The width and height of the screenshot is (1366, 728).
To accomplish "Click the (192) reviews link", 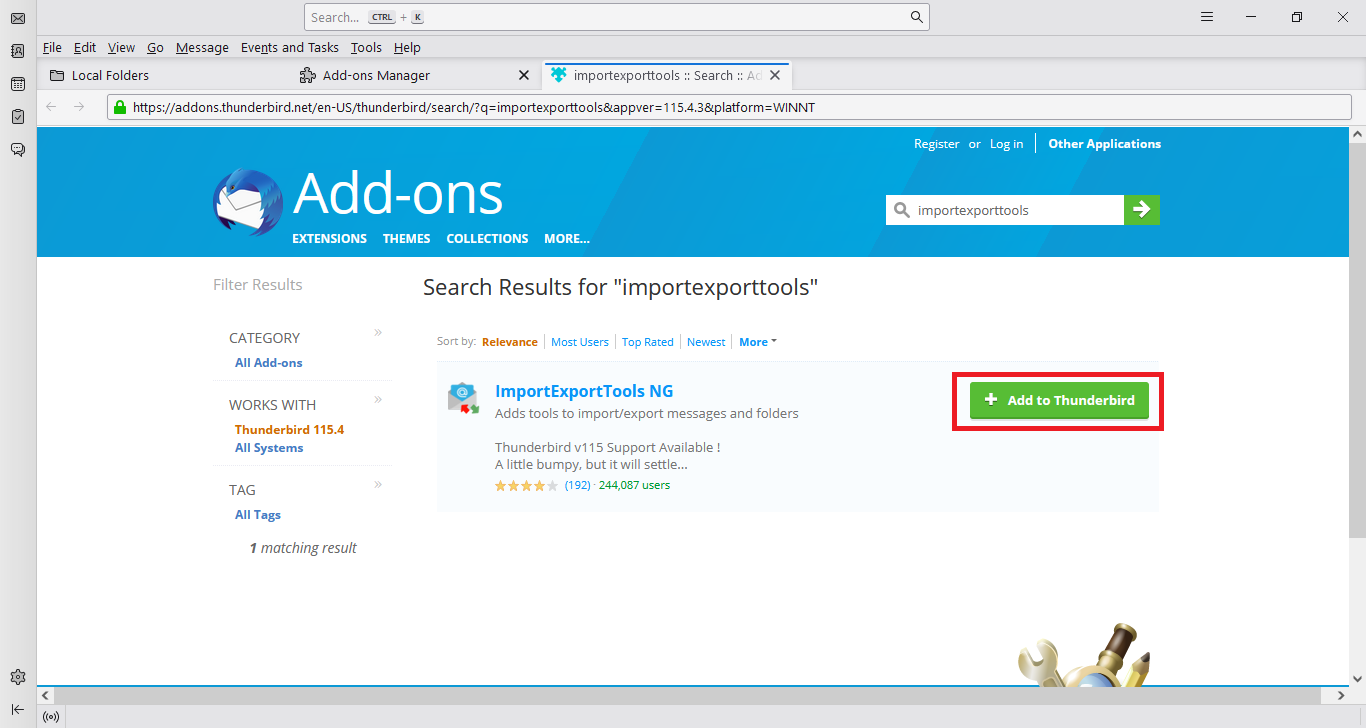I will (577, 486).
